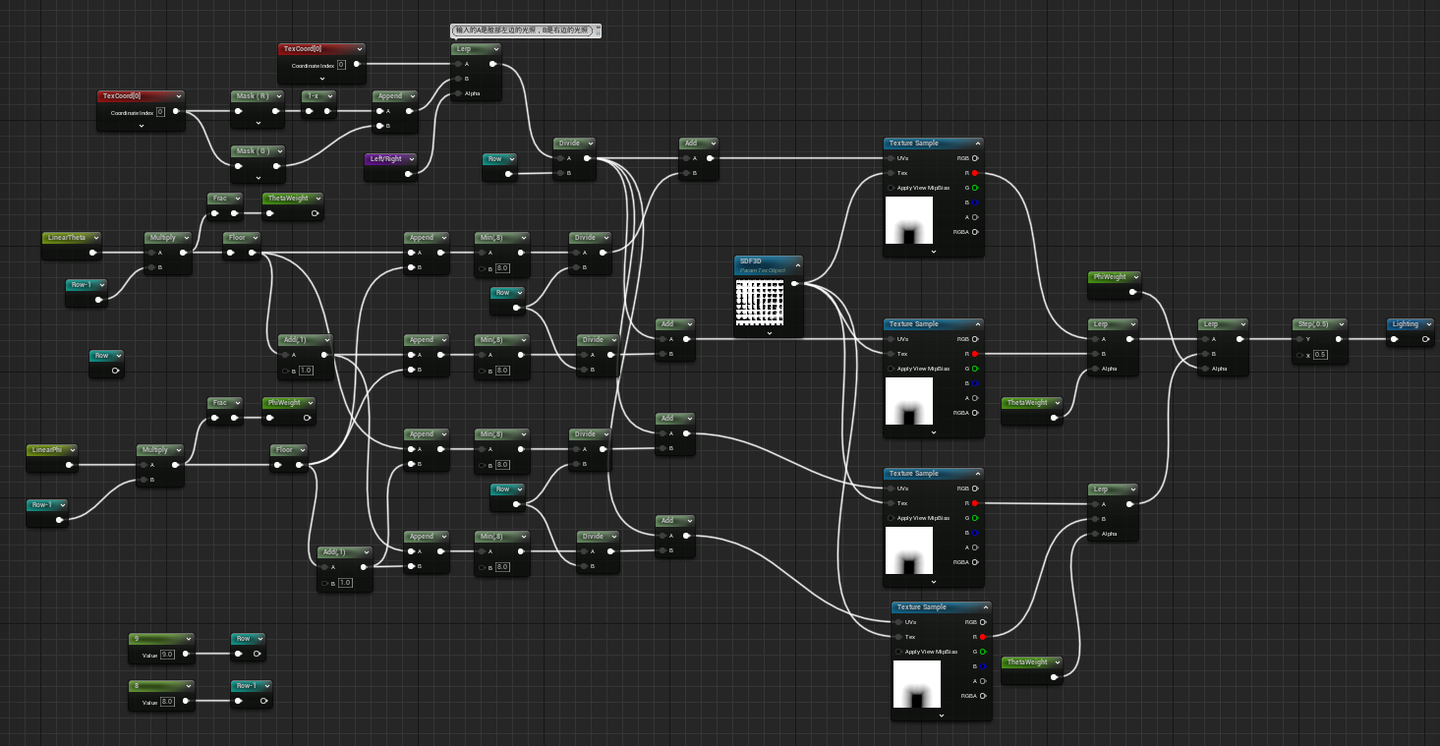The width and height of the screenshot is (1440, 746).
Task: Edit Coordinate Index of TexCoord wired to Lerp
Action: [x=341, y=64]
